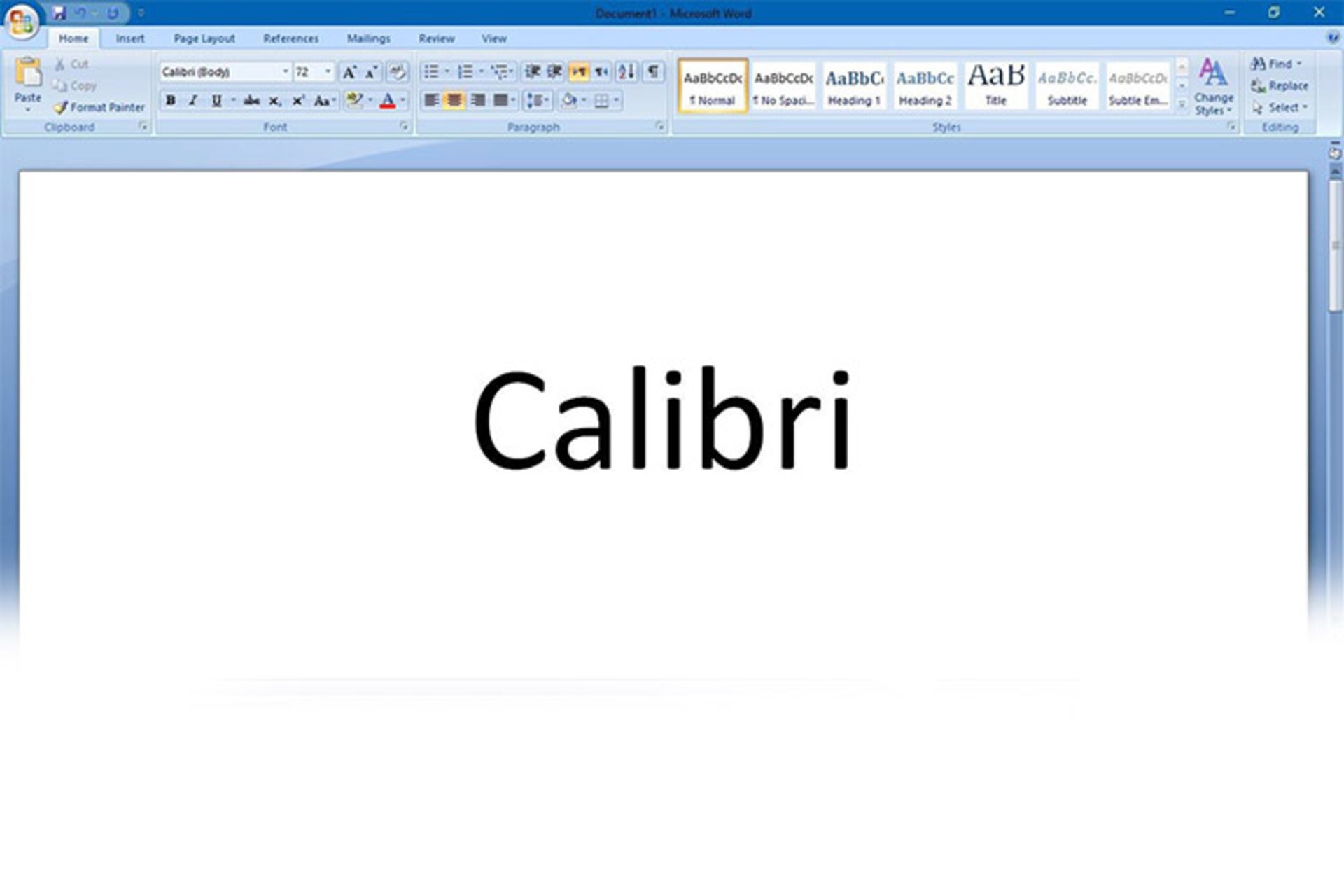Switch to the Page Layout tab
Image resolution: width=1344 pixels, height=896 pixels.
(204, 38)
